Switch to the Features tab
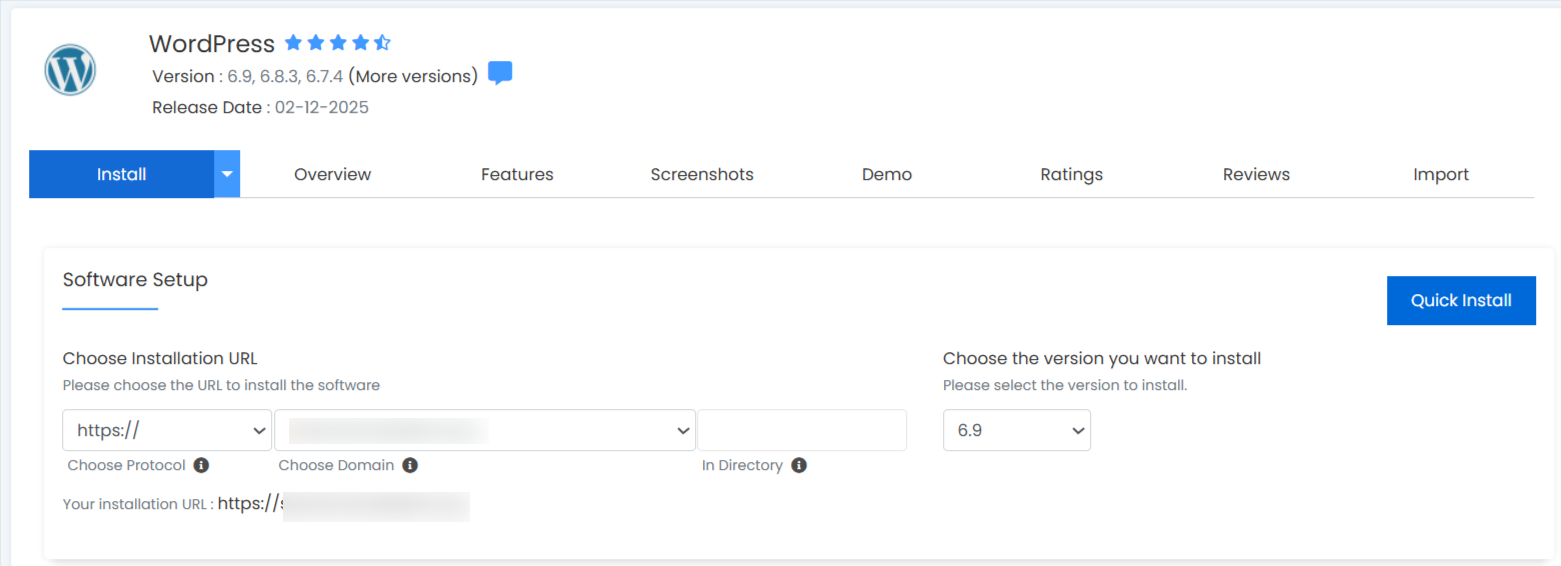Viewport: 1561px width, 566px height. click(517, 174)
